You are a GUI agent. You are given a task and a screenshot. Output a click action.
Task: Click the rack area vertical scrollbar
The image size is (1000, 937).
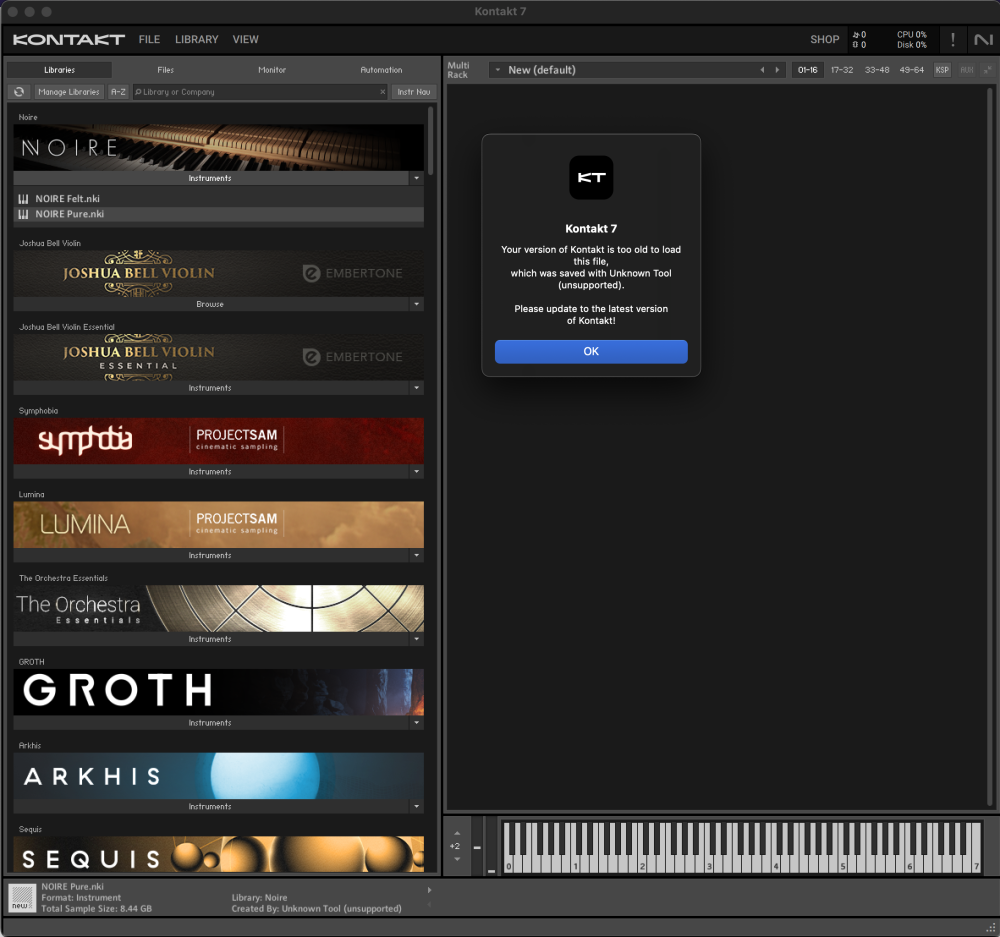[990, 446]
